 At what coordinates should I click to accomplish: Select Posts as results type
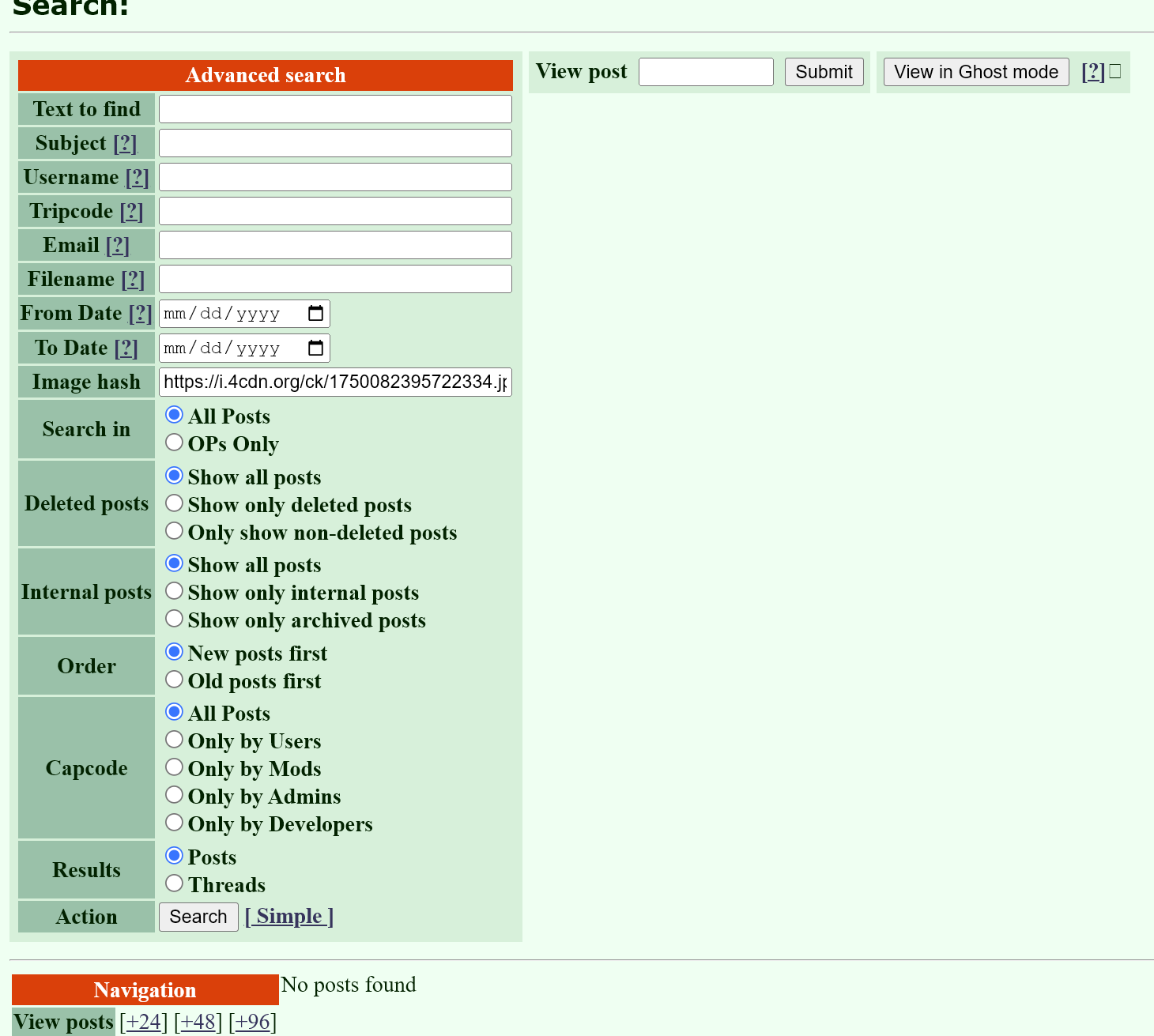[x=174, y=856]
